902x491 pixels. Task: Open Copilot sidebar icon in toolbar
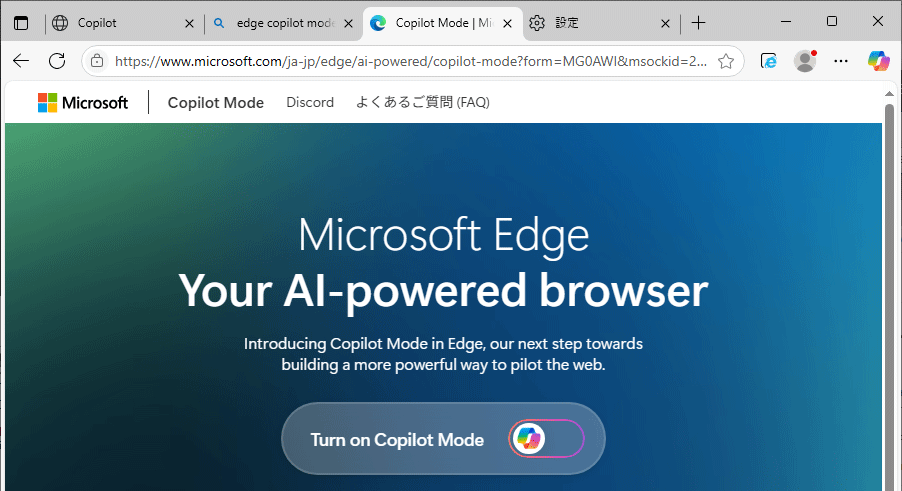click(x=878, y=61)
